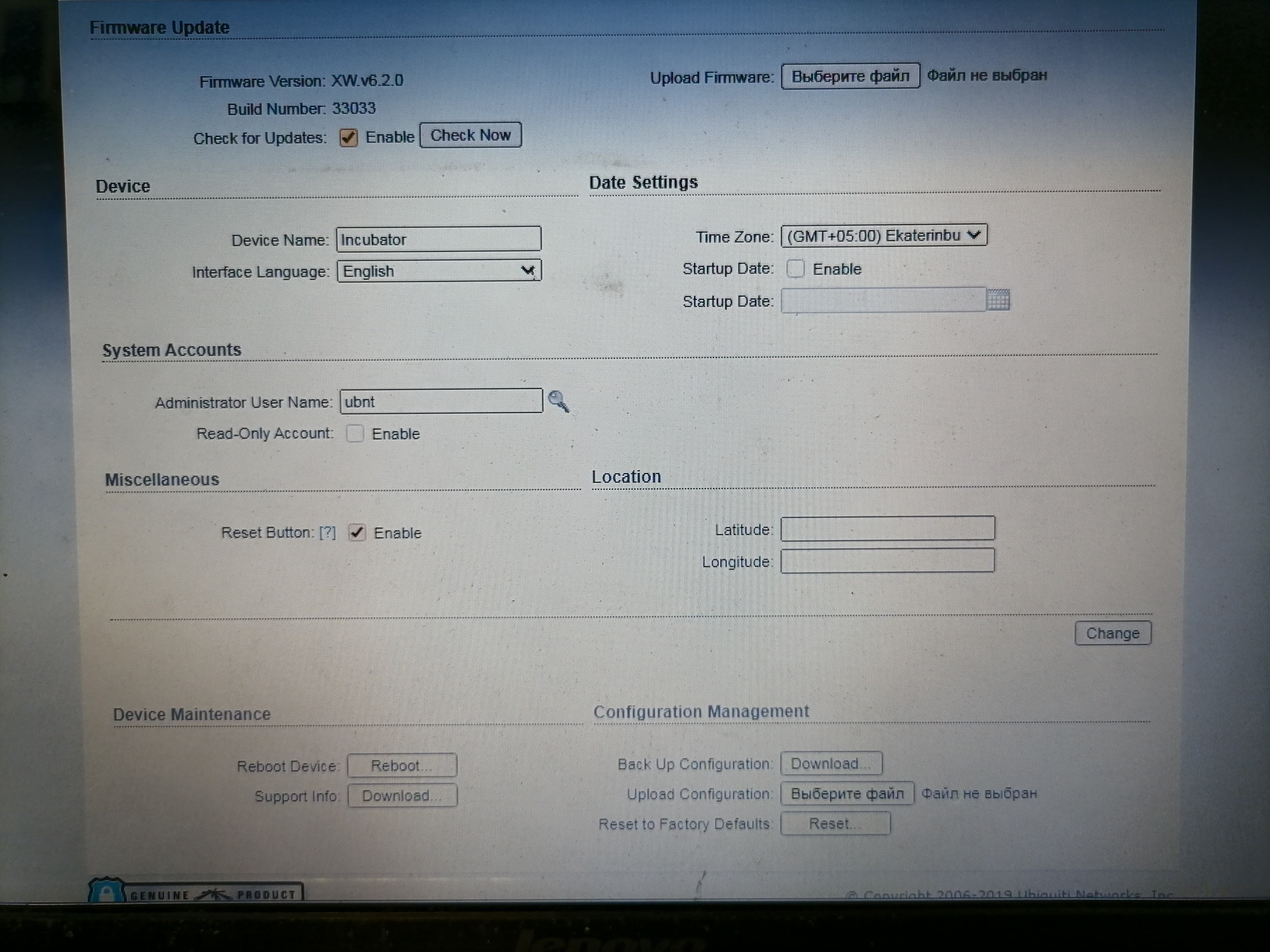This screenshot has width=1270, height=952.
Task: Click the Latitude input field
Action: coord(888,528)
